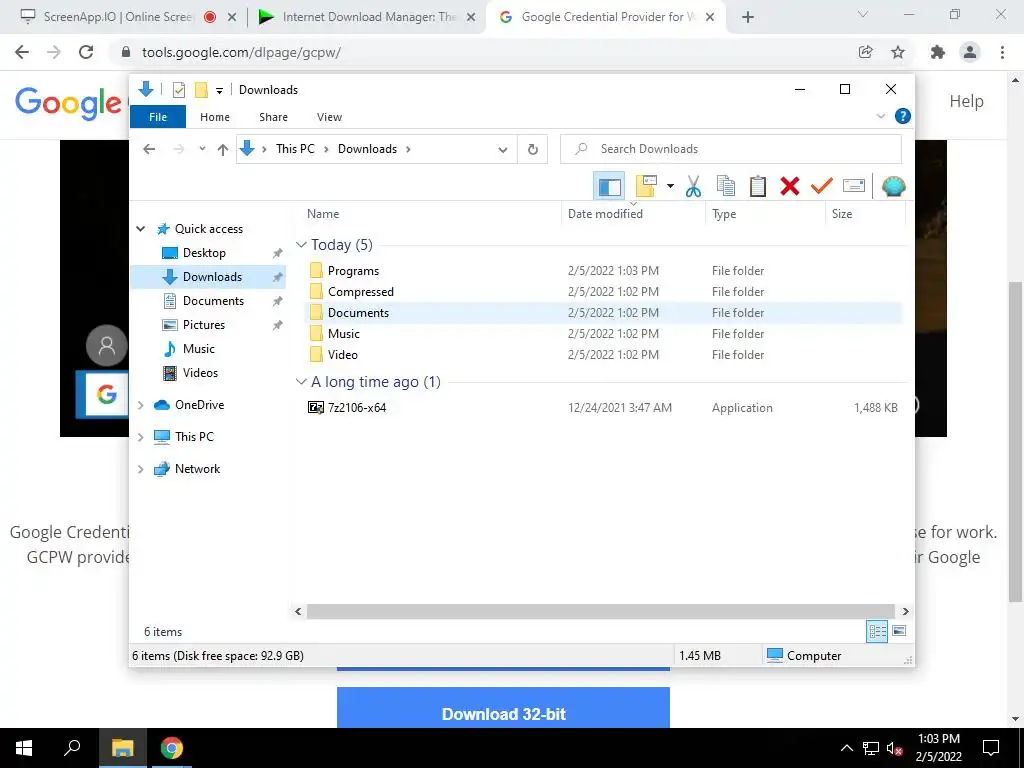Click the Chrome share page icon

[x=866, y=52]
